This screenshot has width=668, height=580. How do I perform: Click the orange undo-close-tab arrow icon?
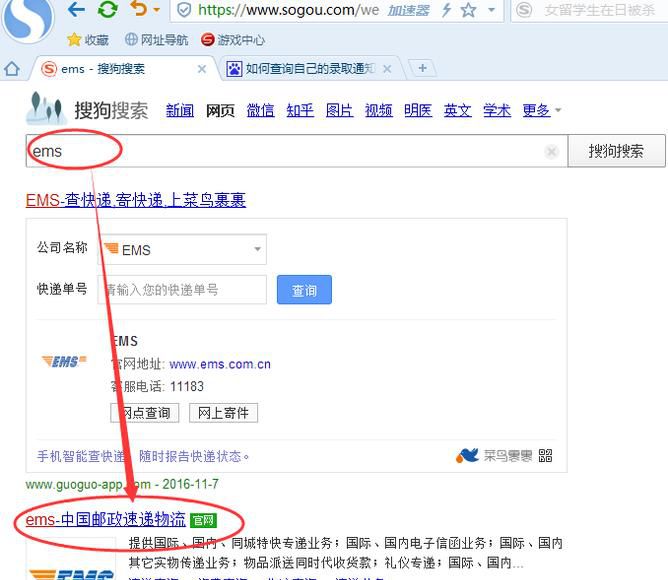click(x=138, y=10)
